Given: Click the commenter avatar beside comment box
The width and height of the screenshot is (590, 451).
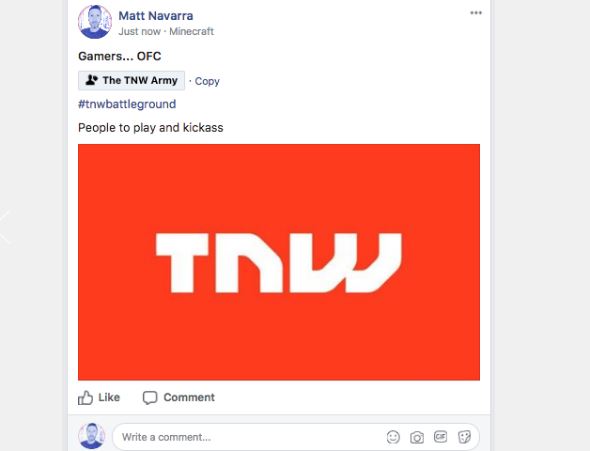Looking at the screenshot, I should click(x=91, y=436).
